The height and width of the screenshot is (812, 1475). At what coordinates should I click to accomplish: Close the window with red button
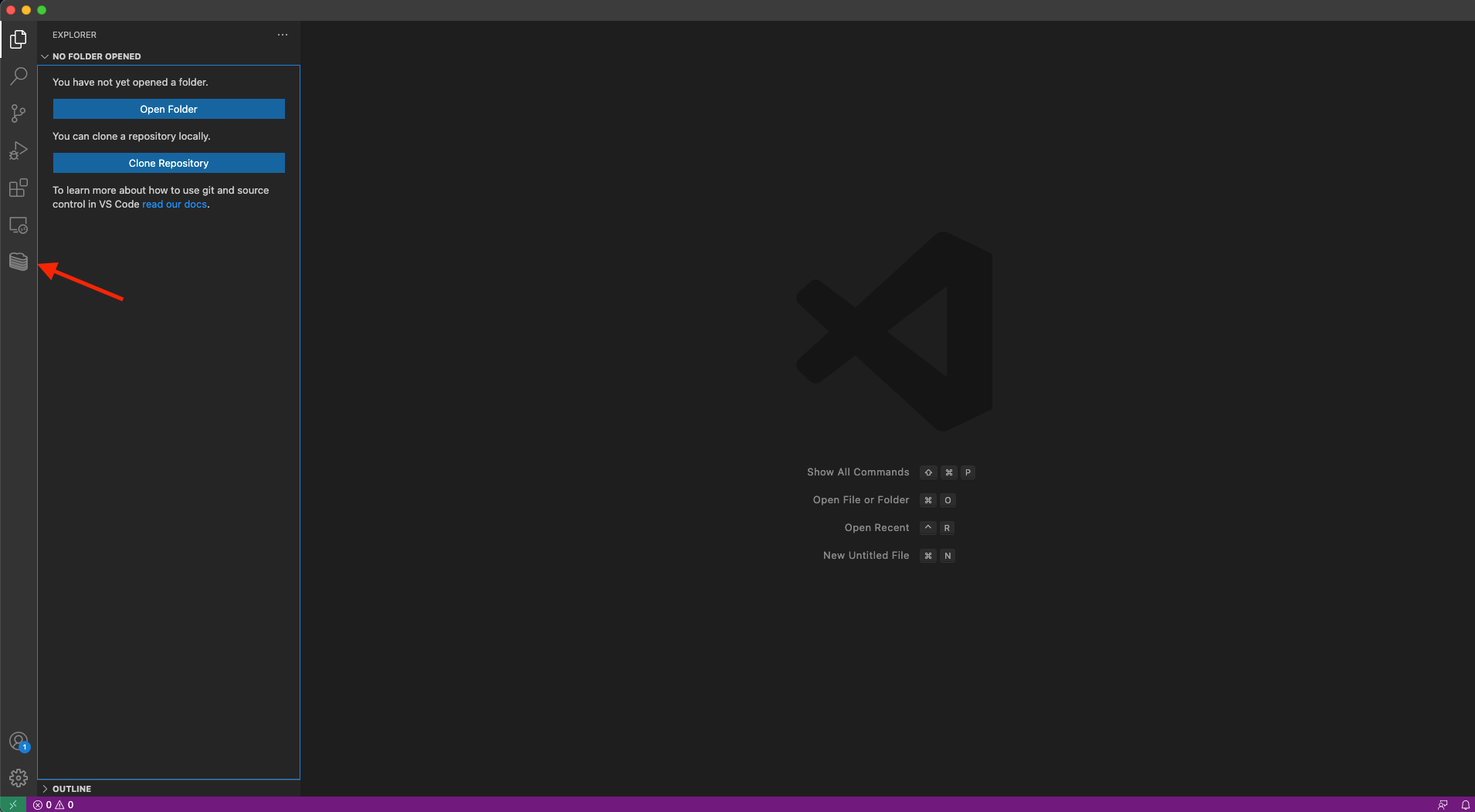pos(11,10)
